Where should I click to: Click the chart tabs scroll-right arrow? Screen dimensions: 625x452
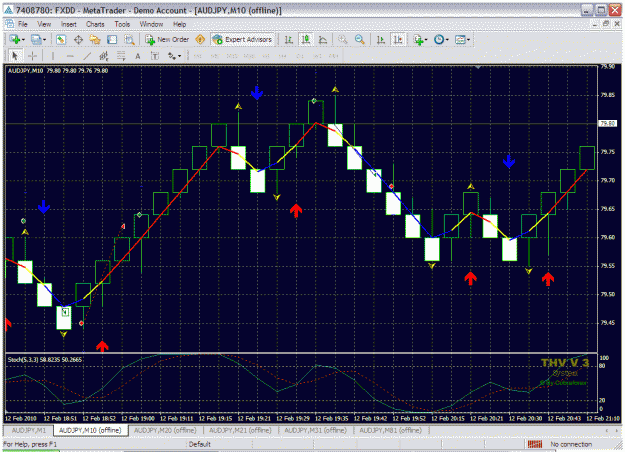click(x=617, y=430)
